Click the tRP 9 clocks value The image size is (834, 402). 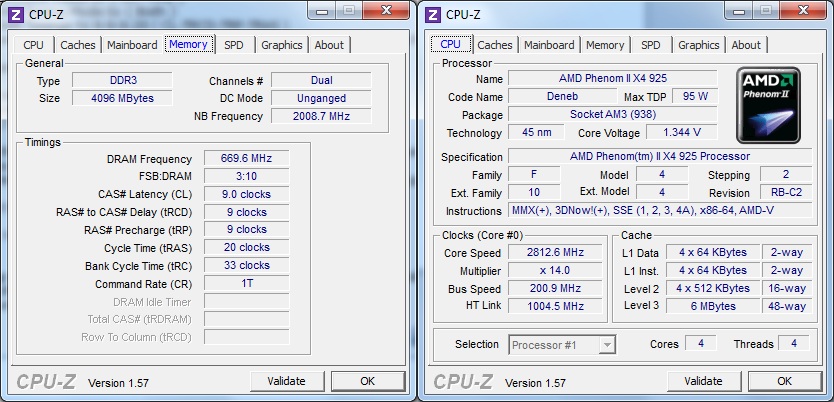(247, 230)
